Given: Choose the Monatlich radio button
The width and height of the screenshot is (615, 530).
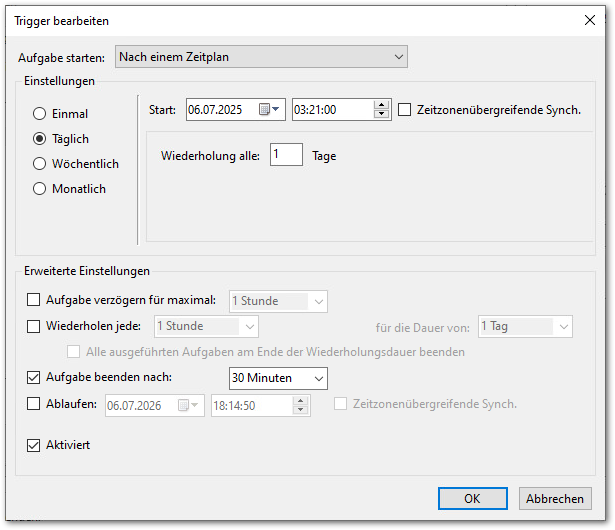Looking at the screenshot, I should click(40, 189).
